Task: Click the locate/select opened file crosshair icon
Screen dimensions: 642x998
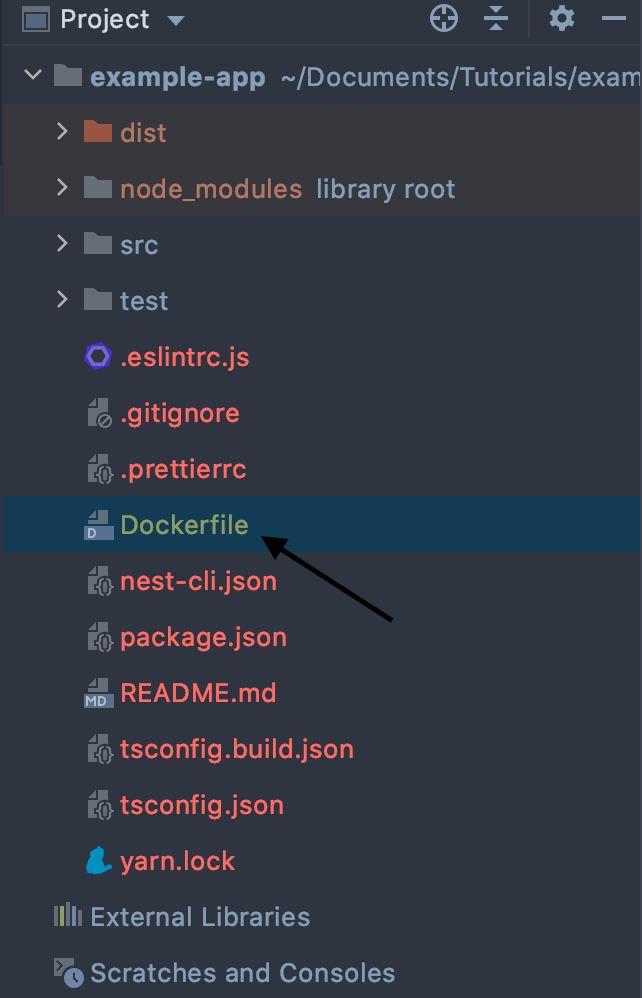Action: [443, 18]
